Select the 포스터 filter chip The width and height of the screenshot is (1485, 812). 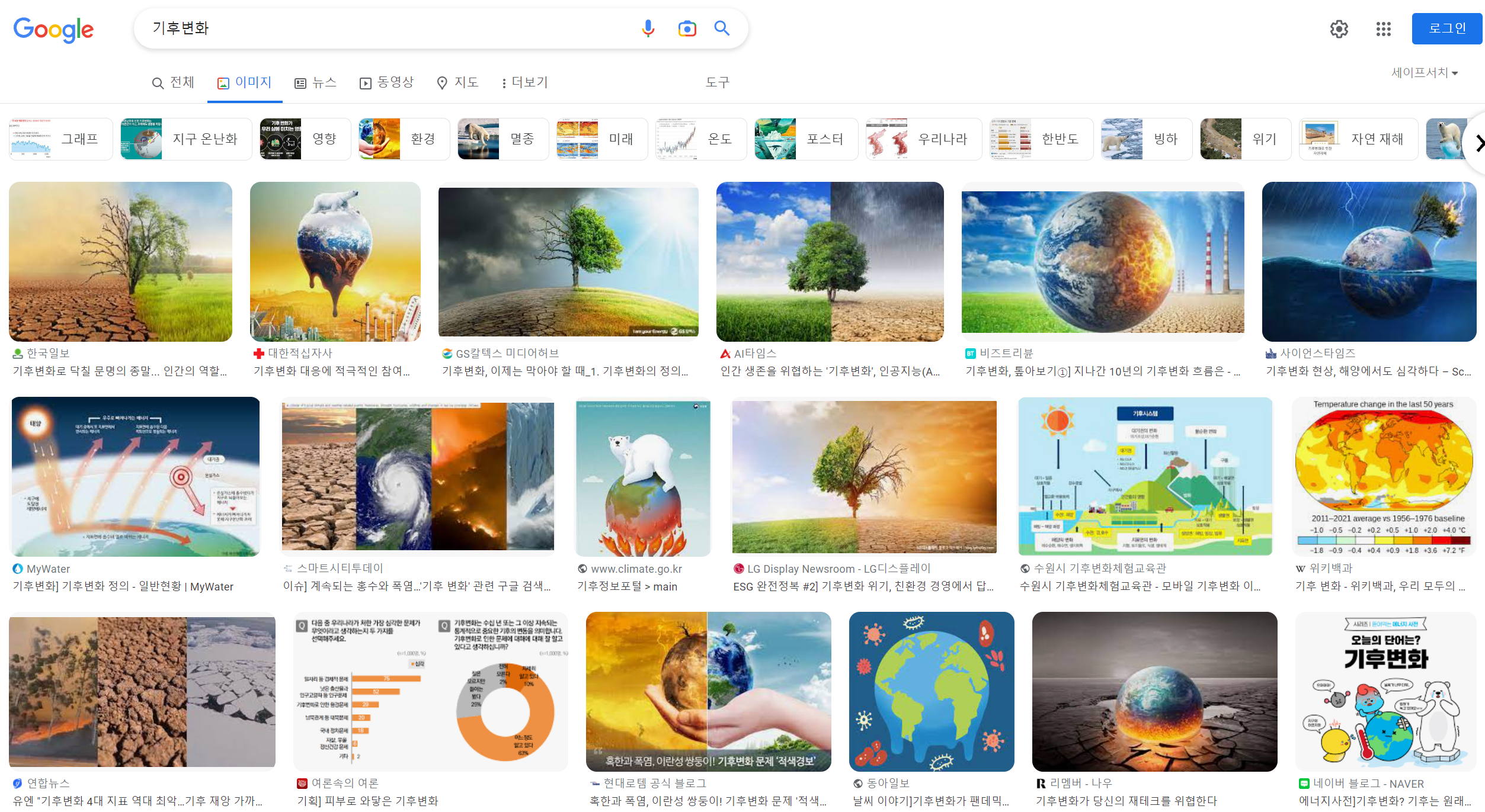[806, 139]
